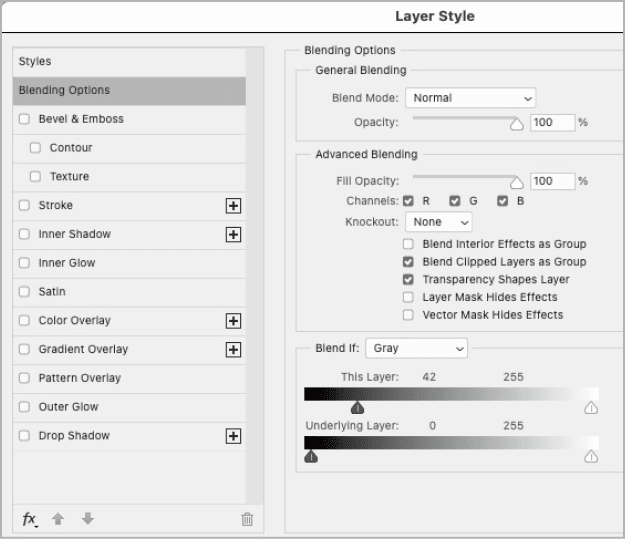Open the Blend Mode dropdown
Screen dimensions: 625x539
470,98
